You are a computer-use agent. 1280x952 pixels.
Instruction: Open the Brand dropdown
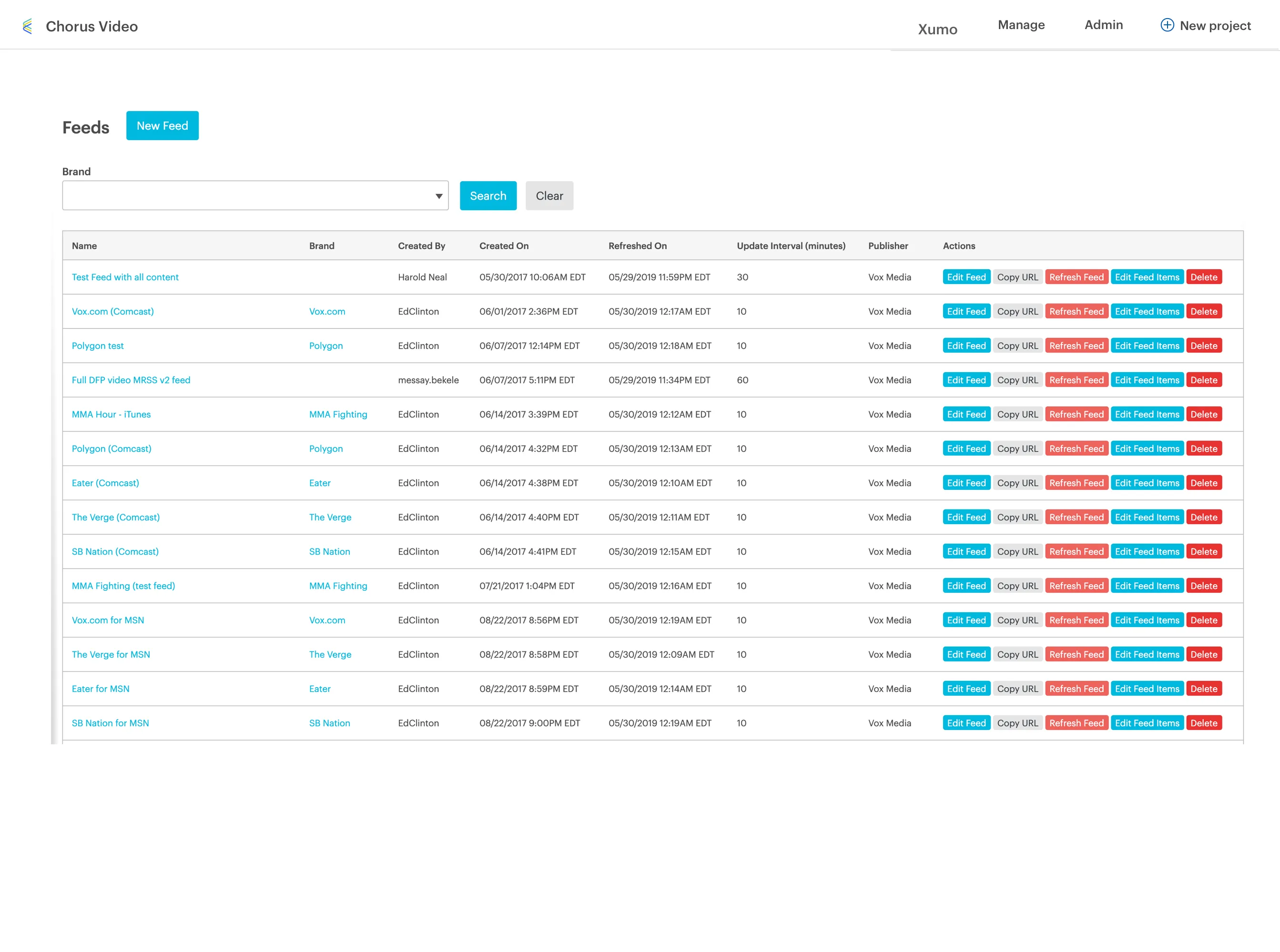coord(255,196)
